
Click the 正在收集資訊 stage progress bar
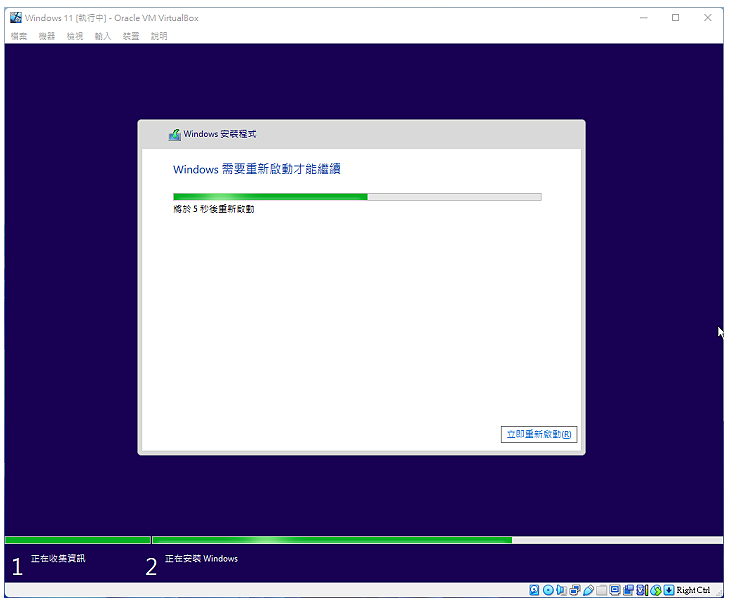[78, 540]
